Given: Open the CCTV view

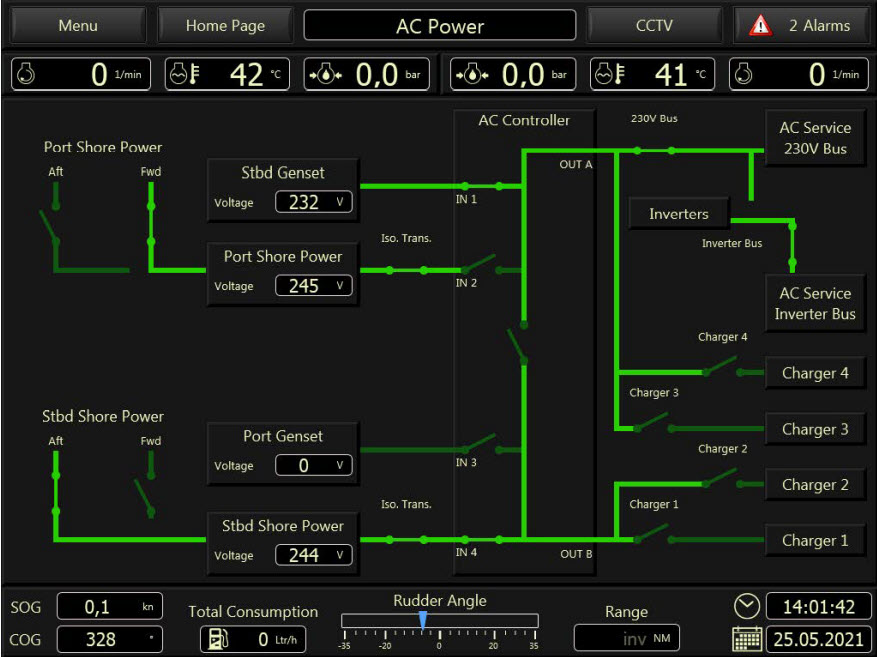Looking at the screenshot, I should click(x=654, y=26).
